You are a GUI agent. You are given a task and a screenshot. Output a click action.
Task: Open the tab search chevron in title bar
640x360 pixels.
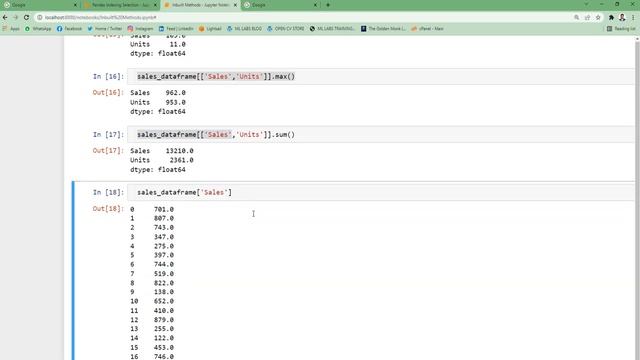586,4
